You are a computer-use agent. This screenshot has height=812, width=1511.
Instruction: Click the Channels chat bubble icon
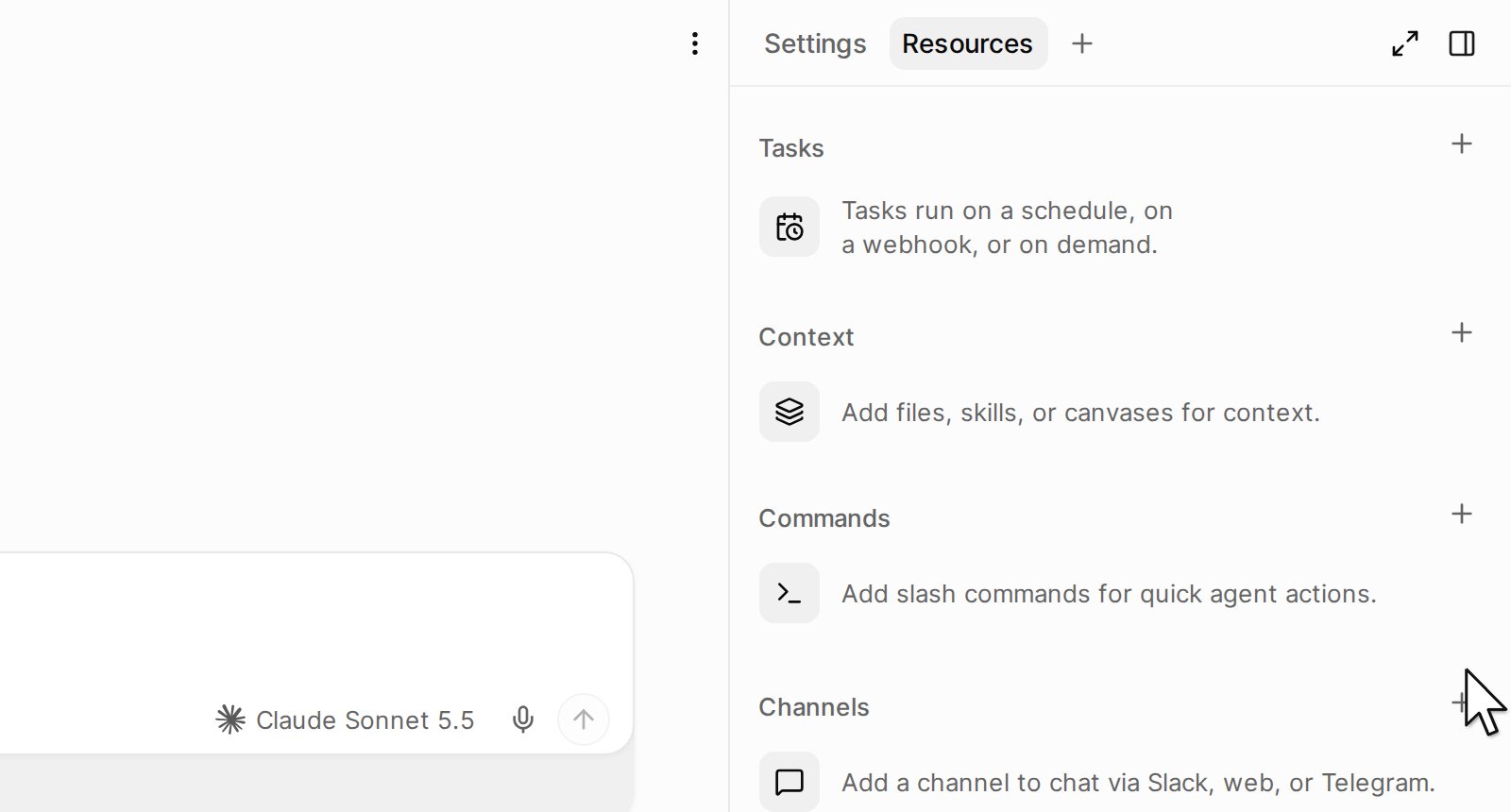tap(789, 782)
